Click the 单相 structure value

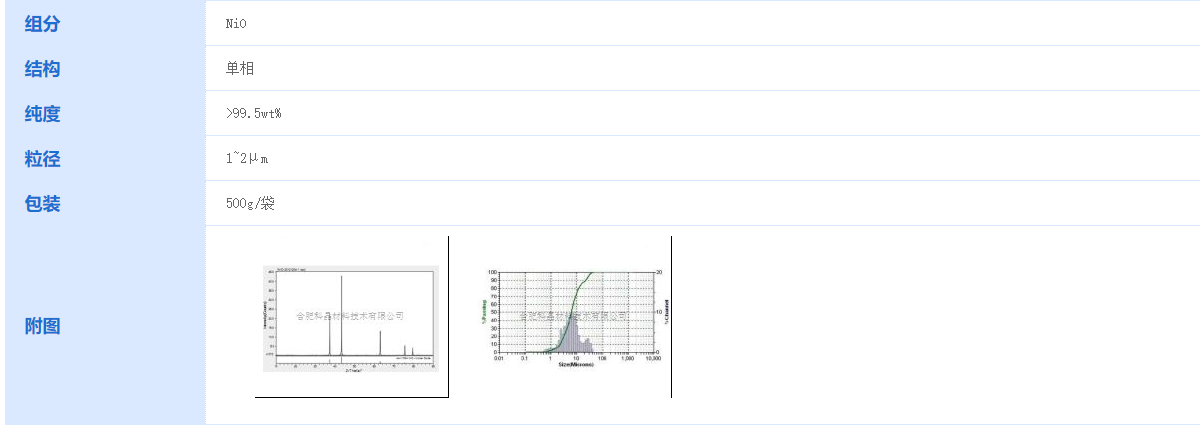240,69
